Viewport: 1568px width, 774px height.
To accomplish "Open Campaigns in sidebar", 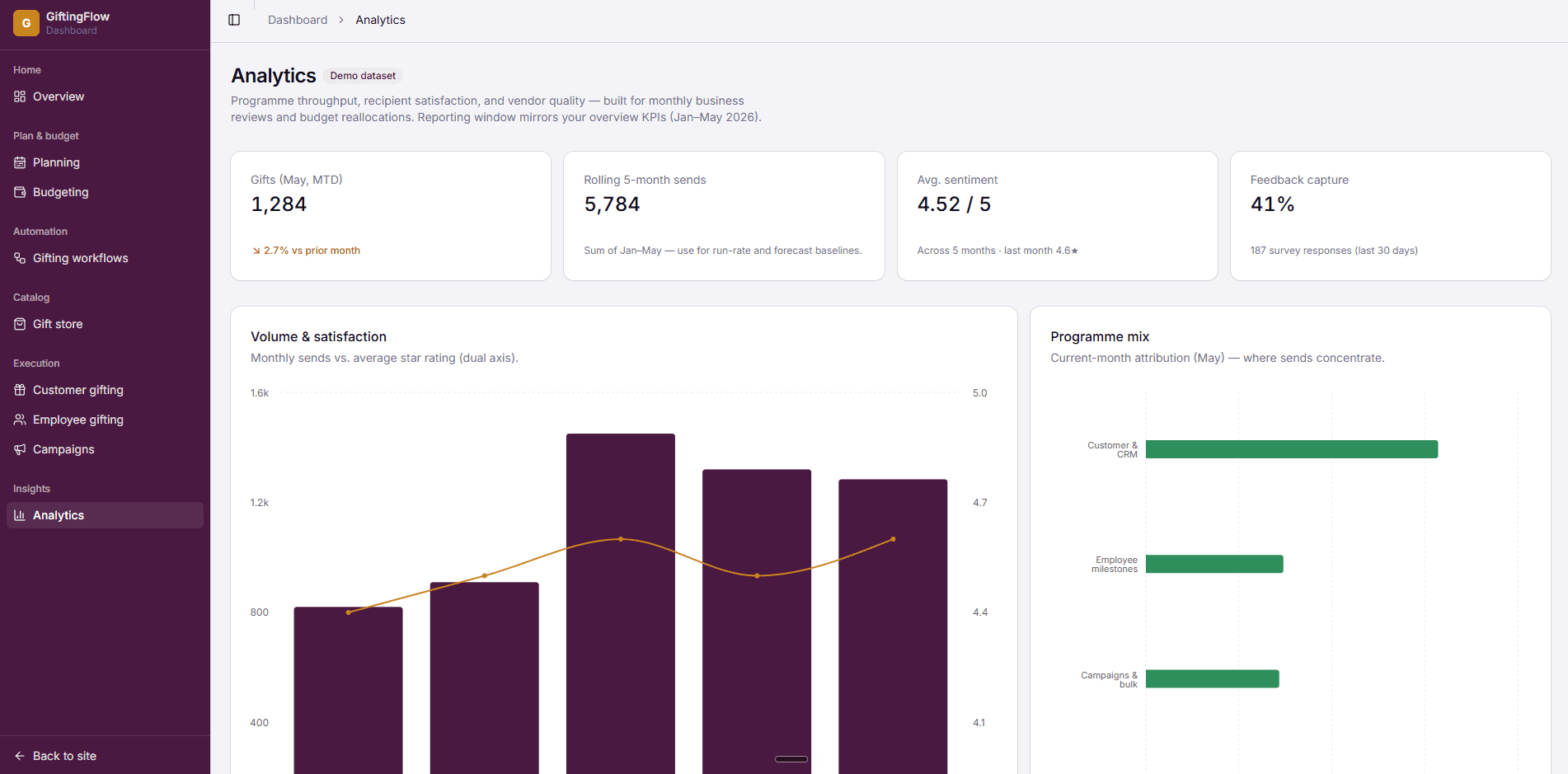I will pos(105,449).
